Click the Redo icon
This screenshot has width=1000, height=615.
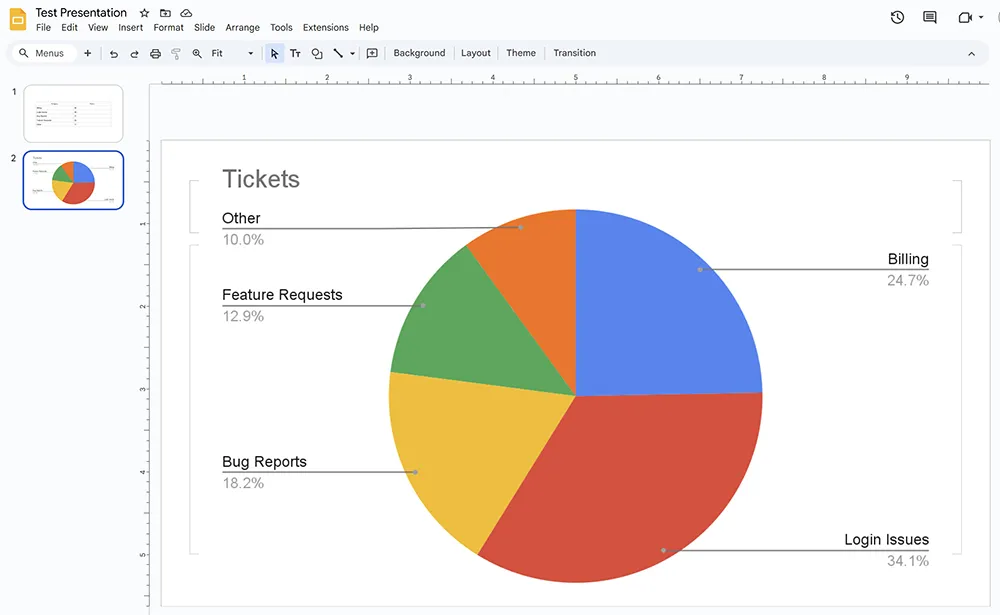(135, 53)
